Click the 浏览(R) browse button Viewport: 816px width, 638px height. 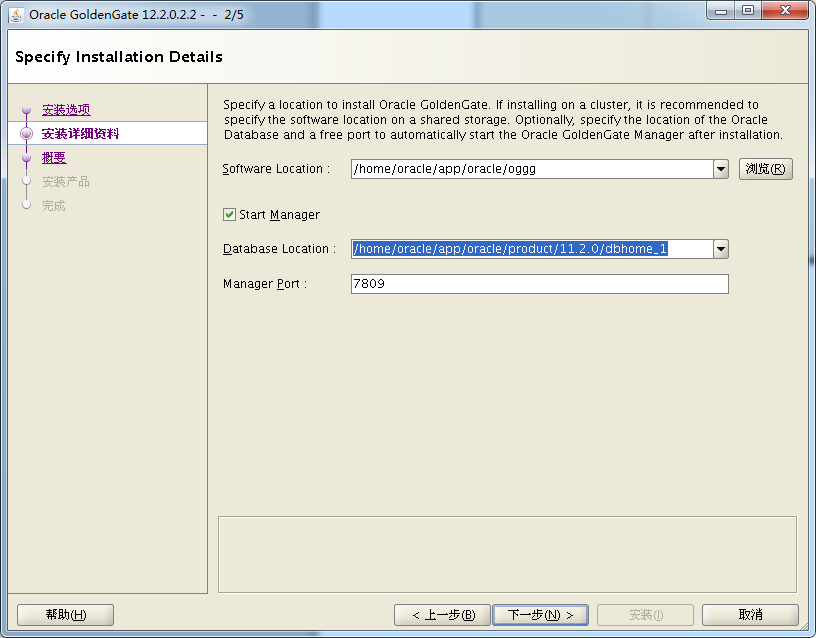click(x=766, y=169)
